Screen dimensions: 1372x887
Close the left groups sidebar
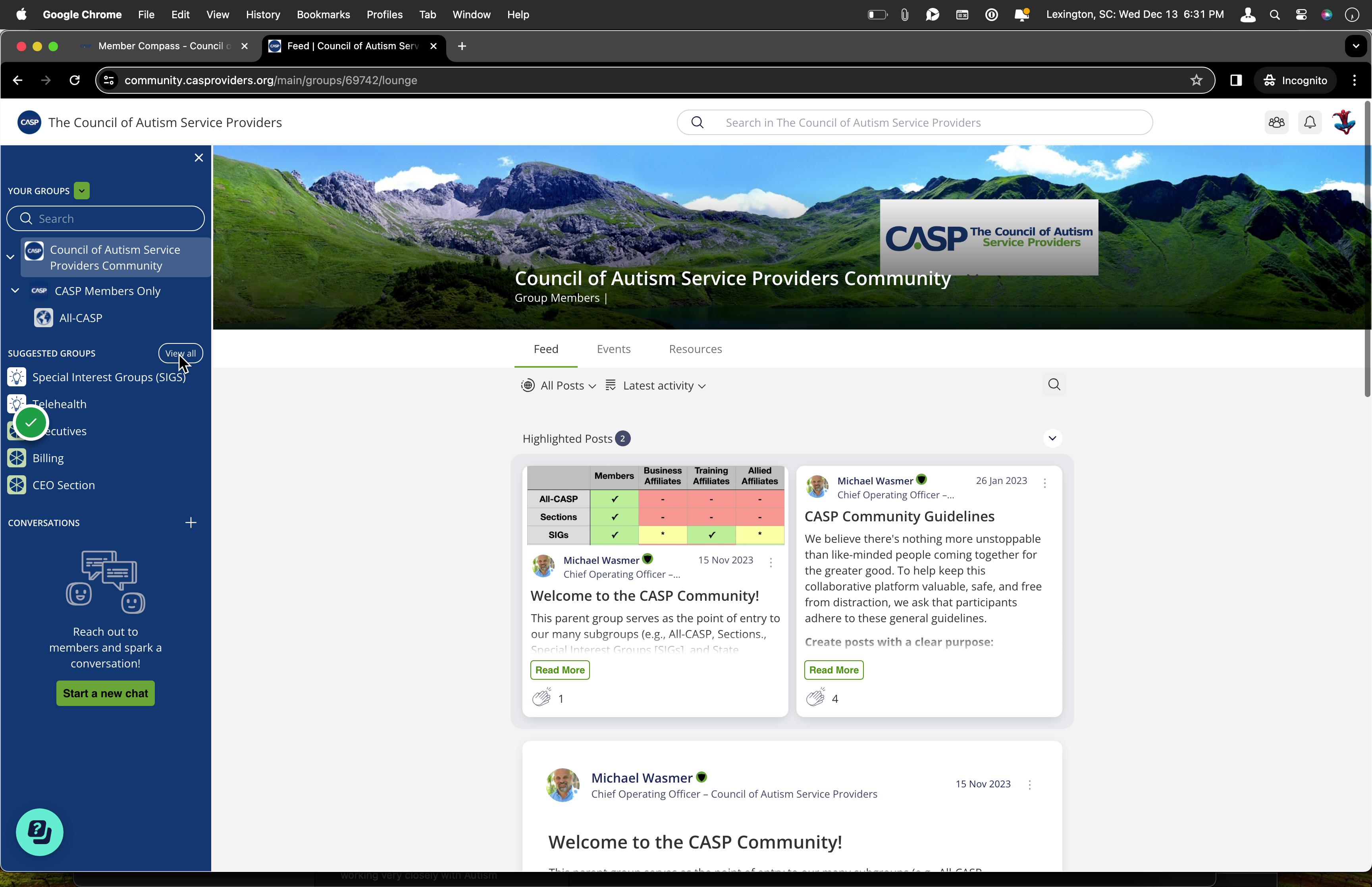[198, 158]
